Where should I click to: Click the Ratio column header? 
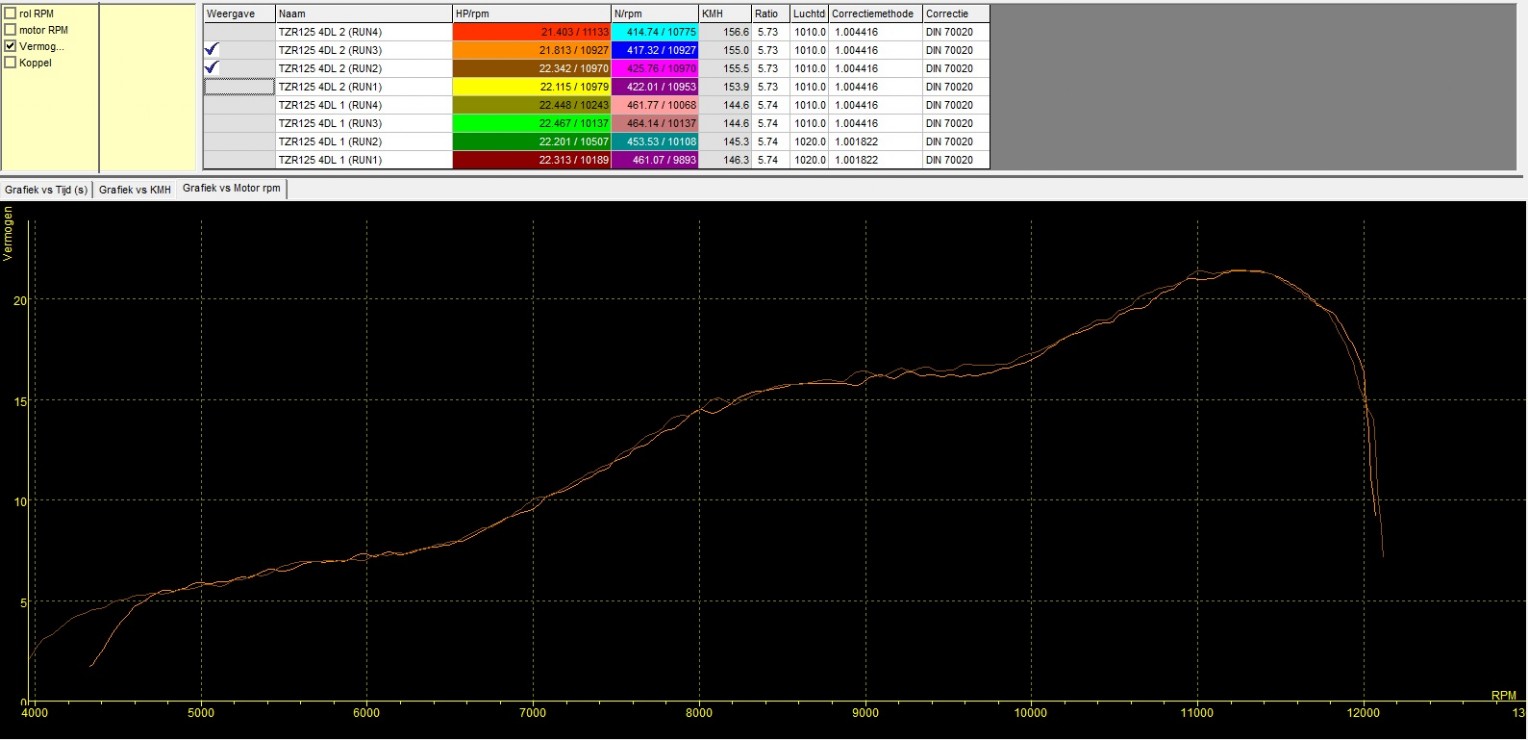point(770,14)
